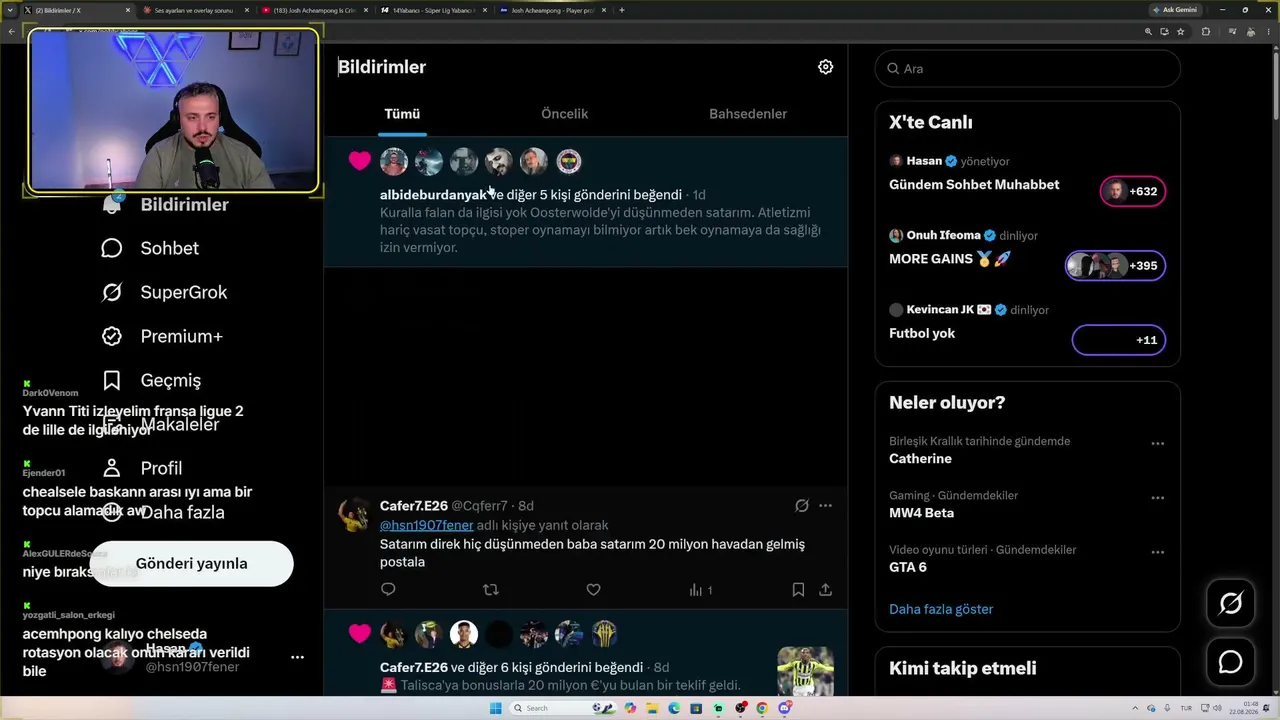Viewport: 1280px width, 720px height.
Task: Click the Daha fazla göster link
Action: [x=941, y=609]
